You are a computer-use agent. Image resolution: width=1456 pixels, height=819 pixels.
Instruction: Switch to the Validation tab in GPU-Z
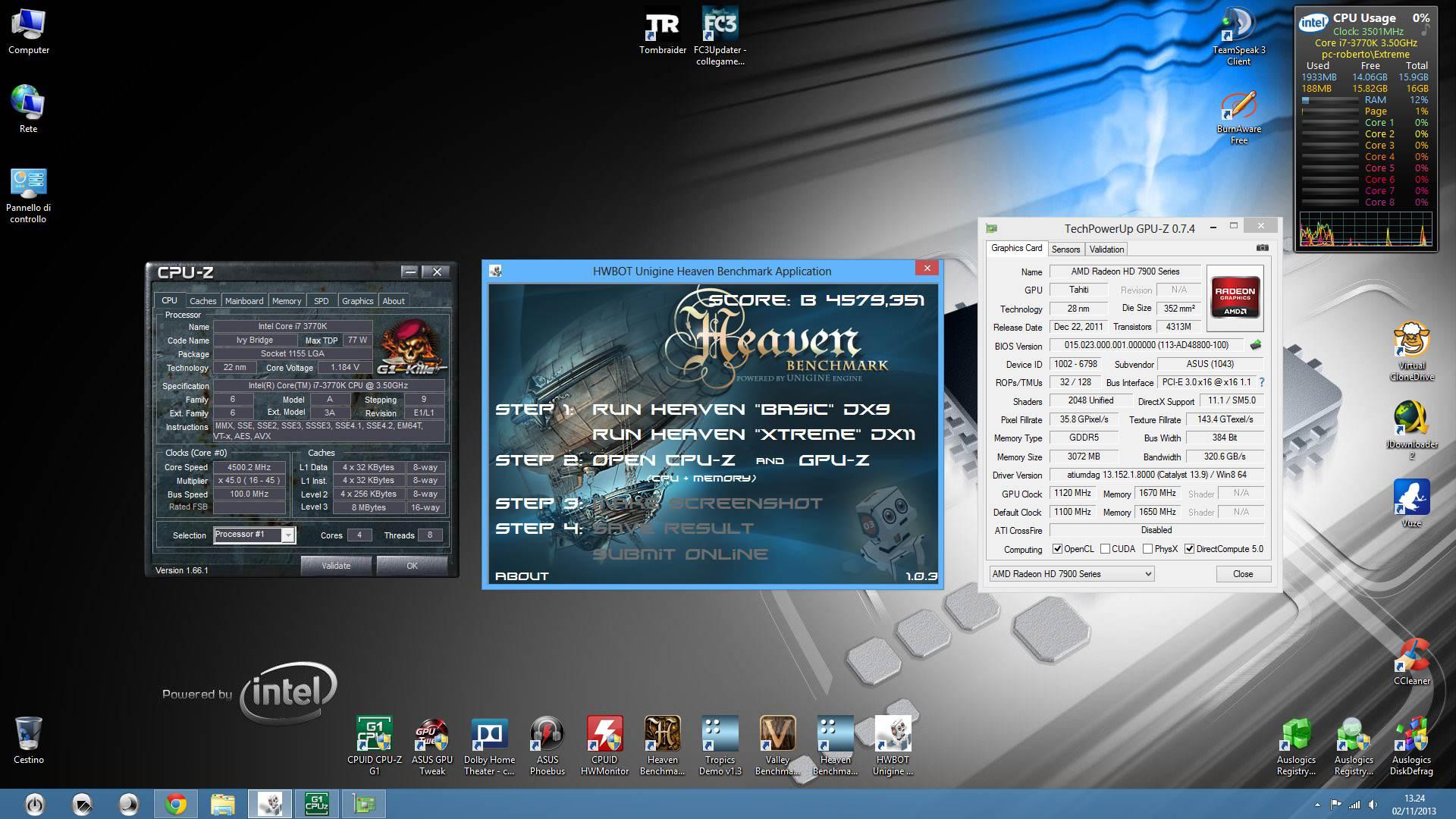tap(1106, 249)
